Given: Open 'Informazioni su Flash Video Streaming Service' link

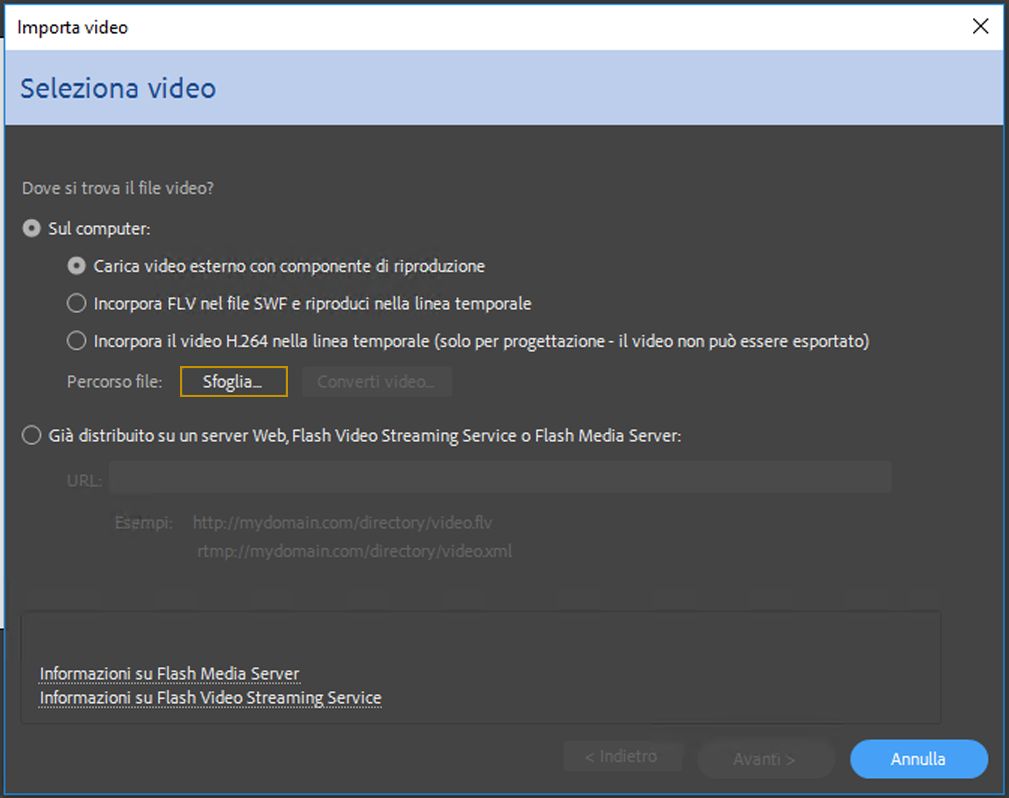Looking at the screenshot, I should tap(210, 698).
